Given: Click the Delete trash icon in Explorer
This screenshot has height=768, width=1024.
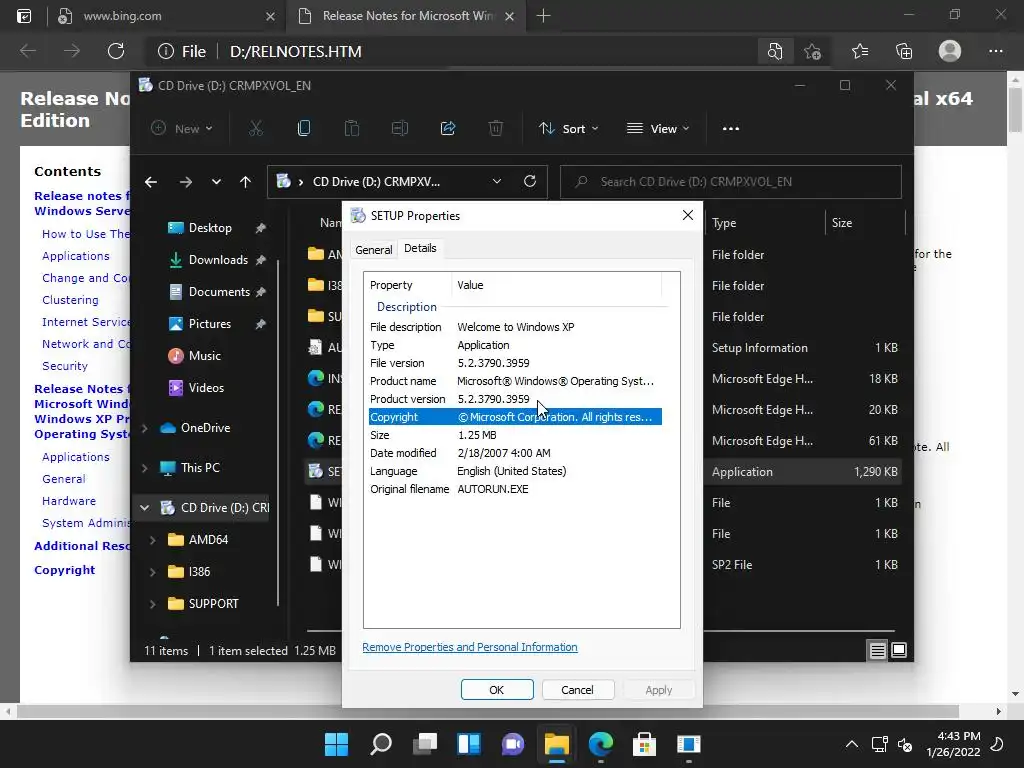Looking at the screenshot, I should 496,129.
